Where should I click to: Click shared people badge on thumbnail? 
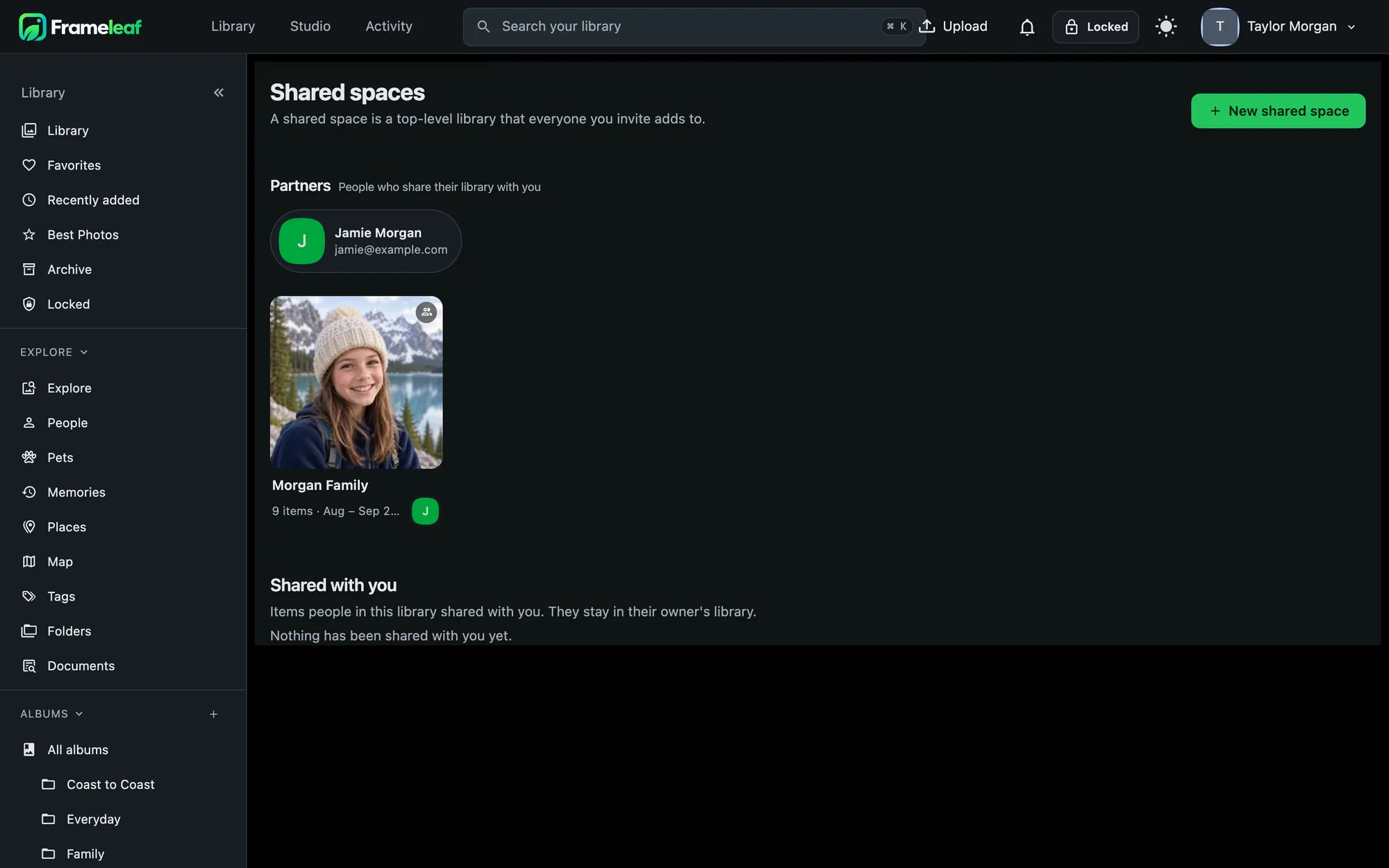pos(426,312)
